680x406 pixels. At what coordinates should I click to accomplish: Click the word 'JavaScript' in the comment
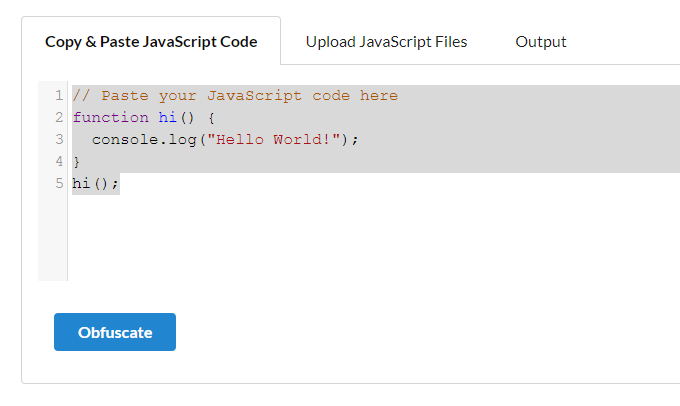point(254,95)
